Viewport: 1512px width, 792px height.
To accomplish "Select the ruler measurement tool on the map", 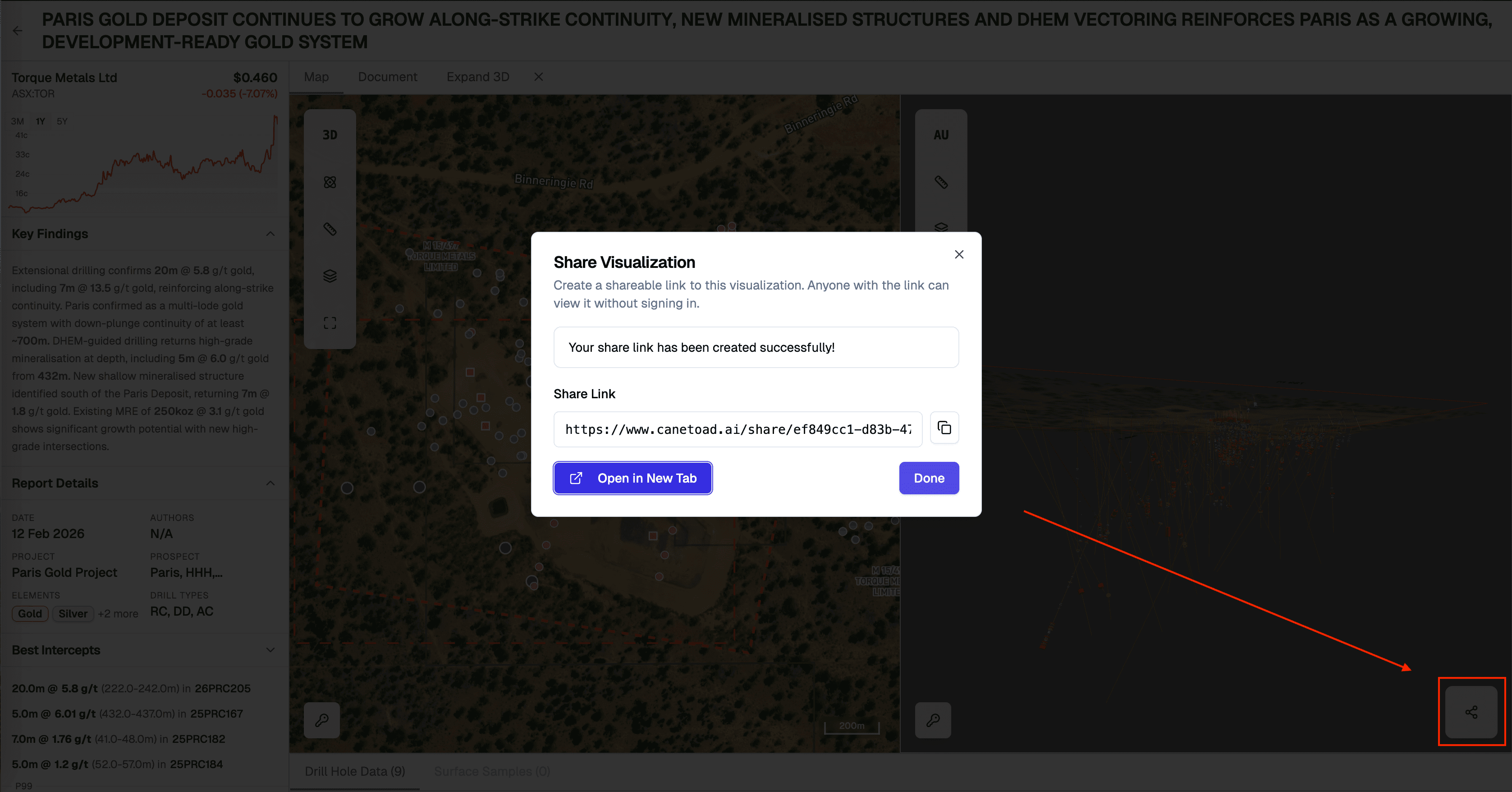I will [329, 229].
